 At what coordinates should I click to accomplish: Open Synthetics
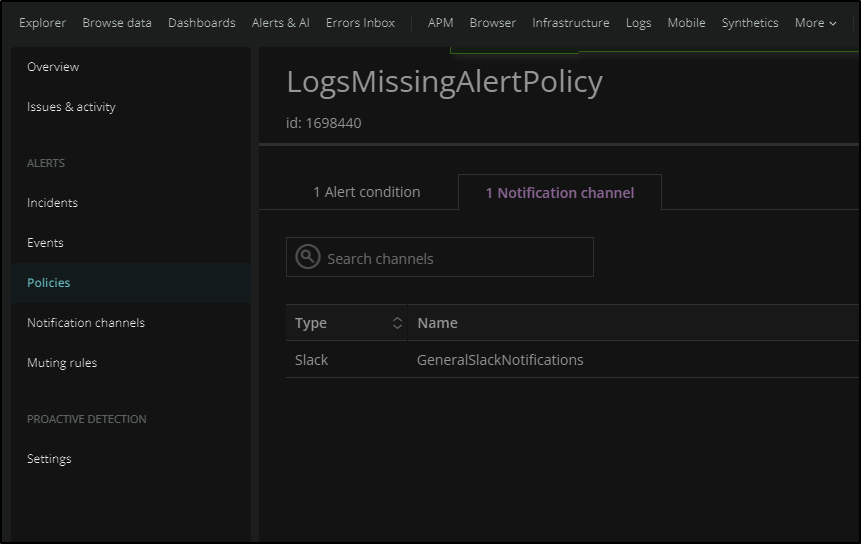(750, 23)
